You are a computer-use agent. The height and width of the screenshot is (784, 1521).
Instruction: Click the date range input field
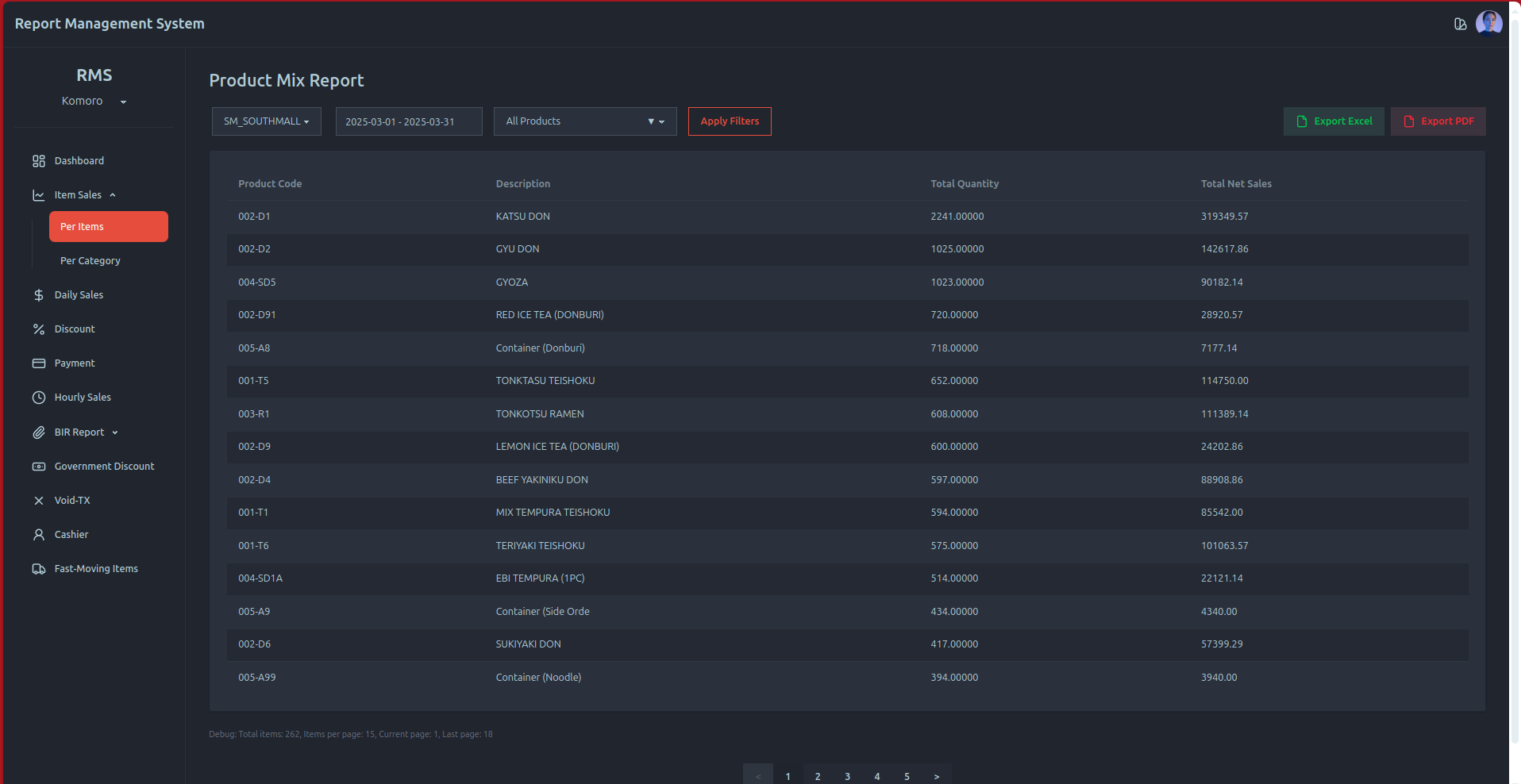point(408,121)
